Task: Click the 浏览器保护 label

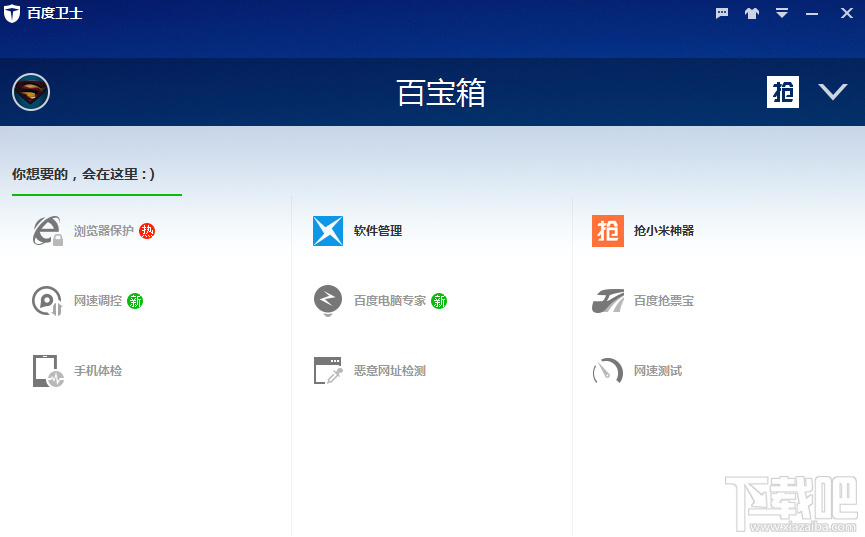Action: pyautogui.click(x=104, y=231)
